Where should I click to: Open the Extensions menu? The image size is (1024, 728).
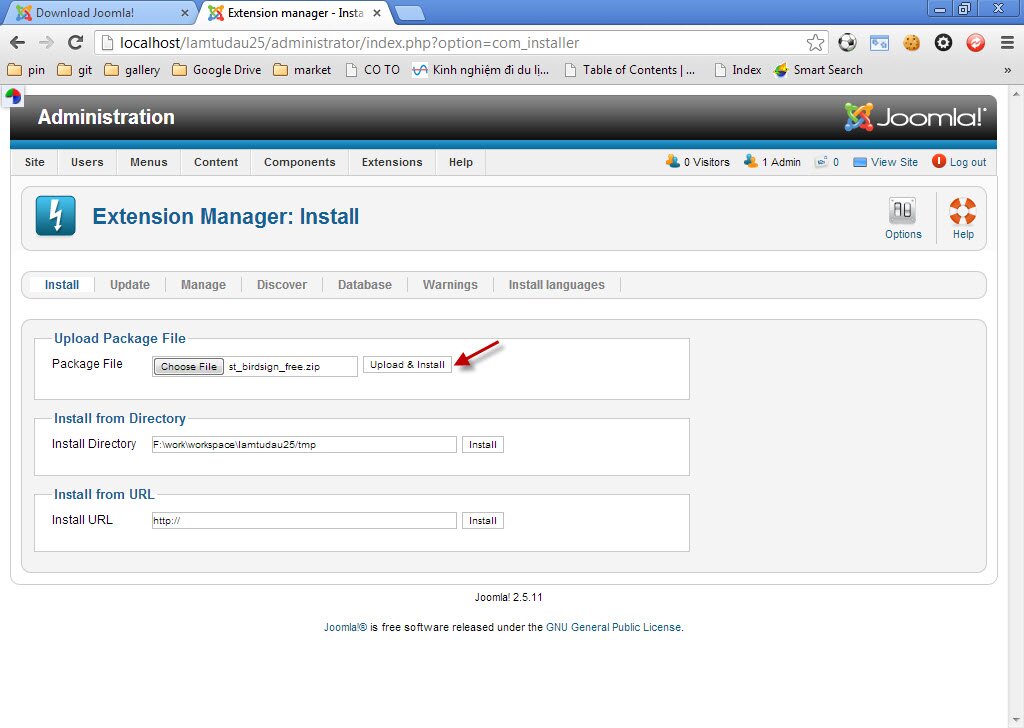point(391,161)
